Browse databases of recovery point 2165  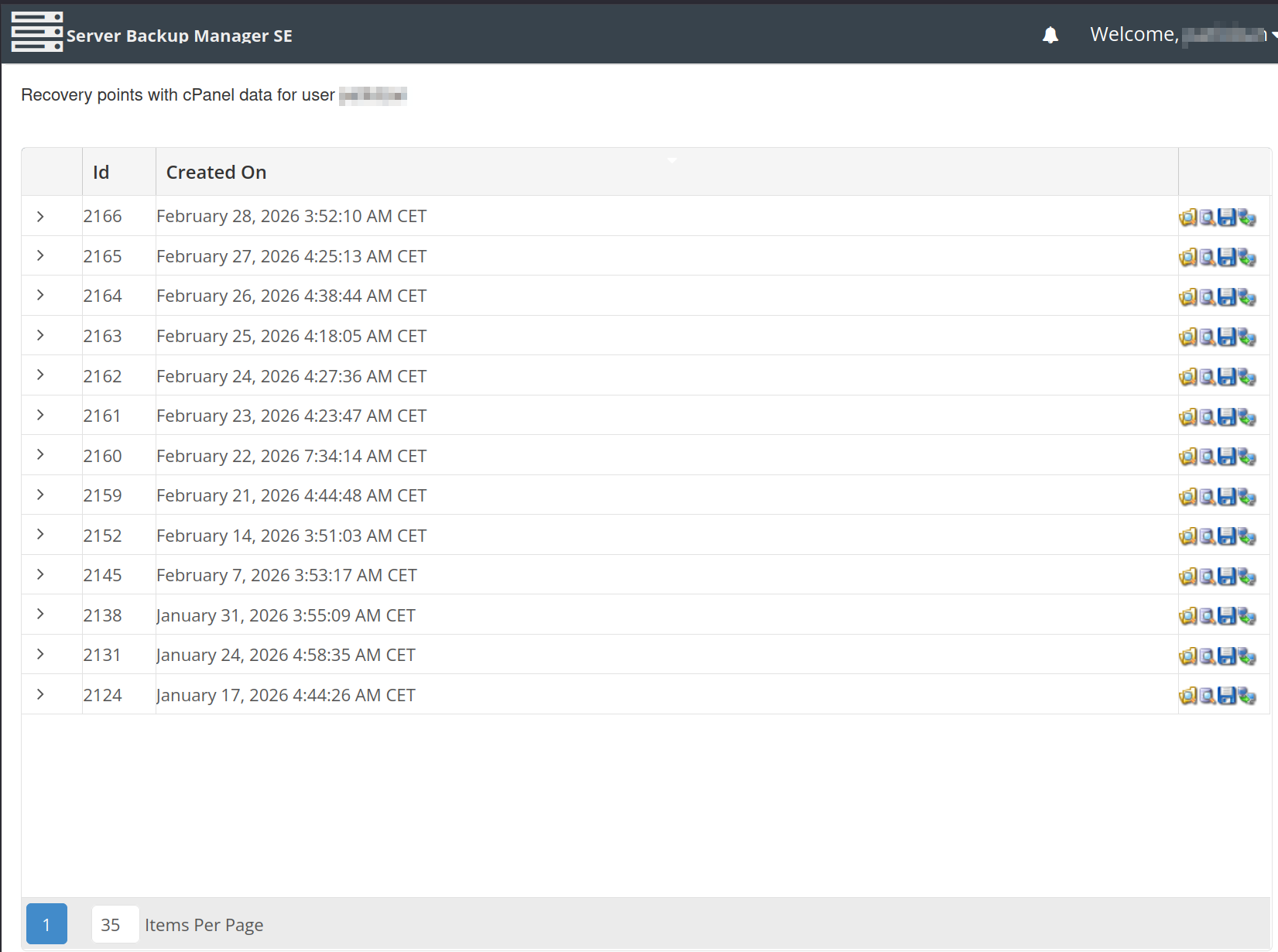[1207, 258]
